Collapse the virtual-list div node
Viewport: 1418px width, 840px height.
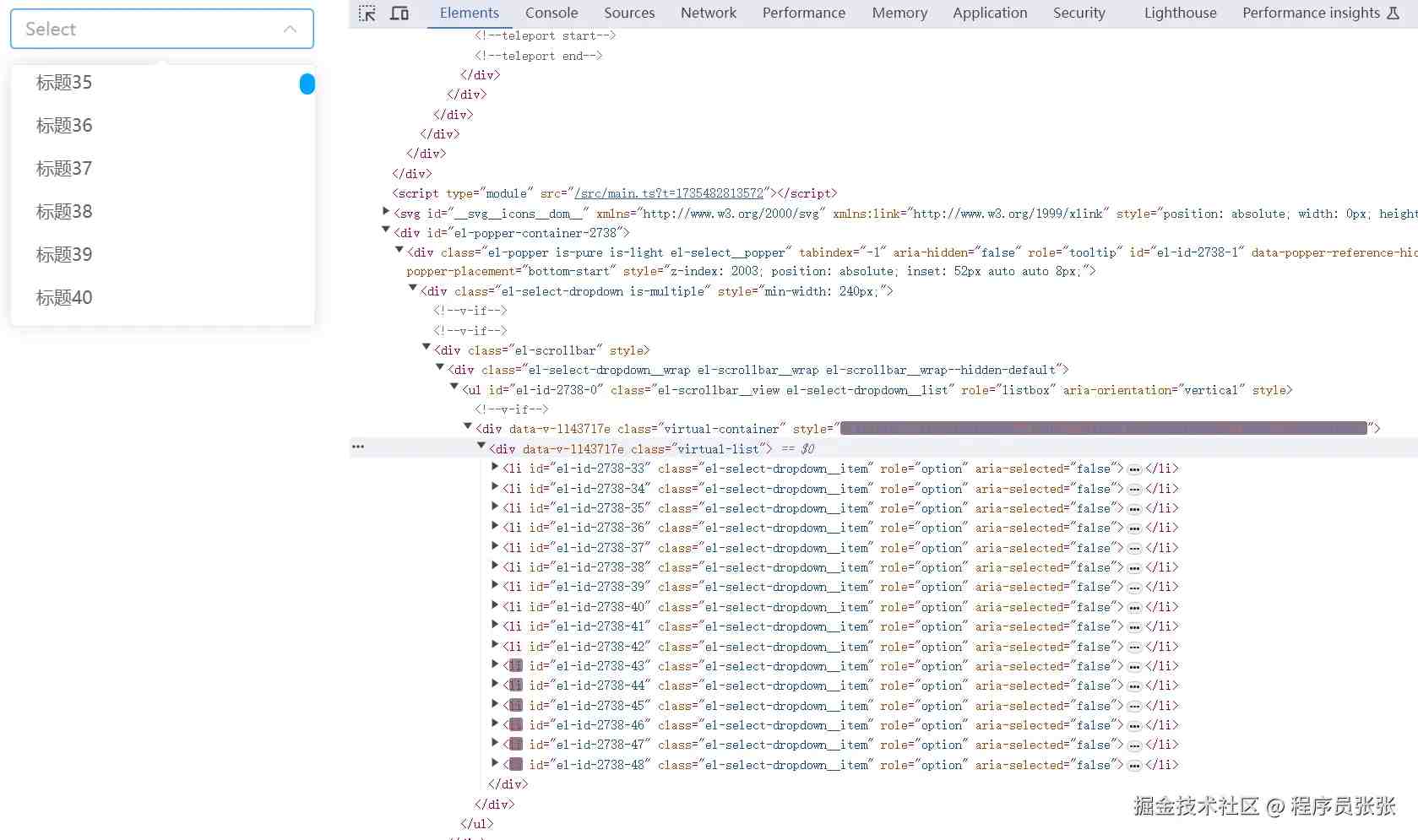481,447
